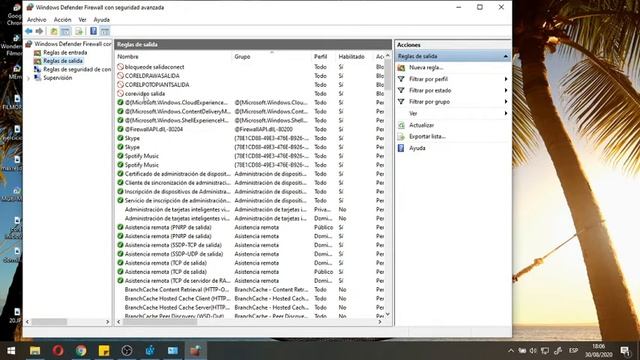Select the corevideo salida rule row
The height and width of the screenshot is (360, 640).
pos(250,93)
